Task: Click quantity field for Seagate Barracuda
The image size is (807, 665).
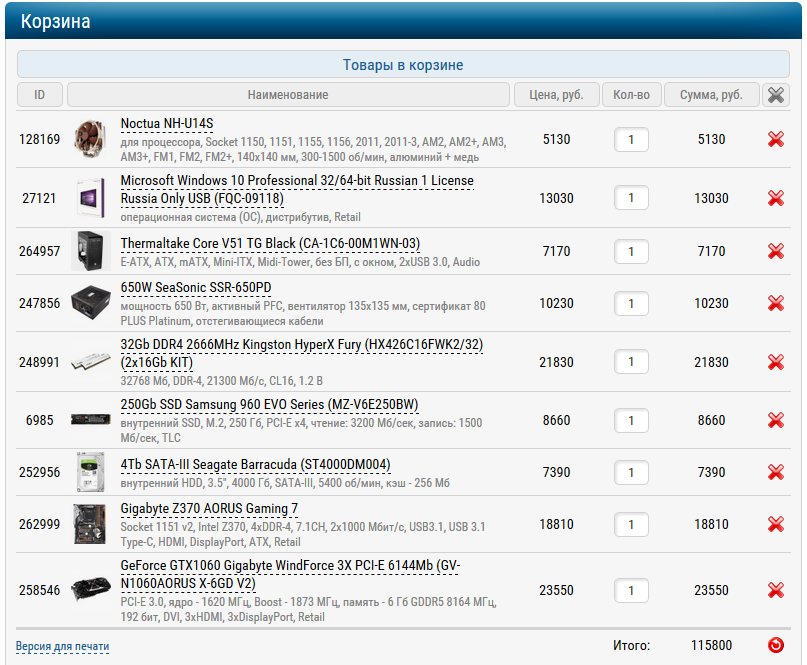Action: pyautogui.click(x=631, y=472)
